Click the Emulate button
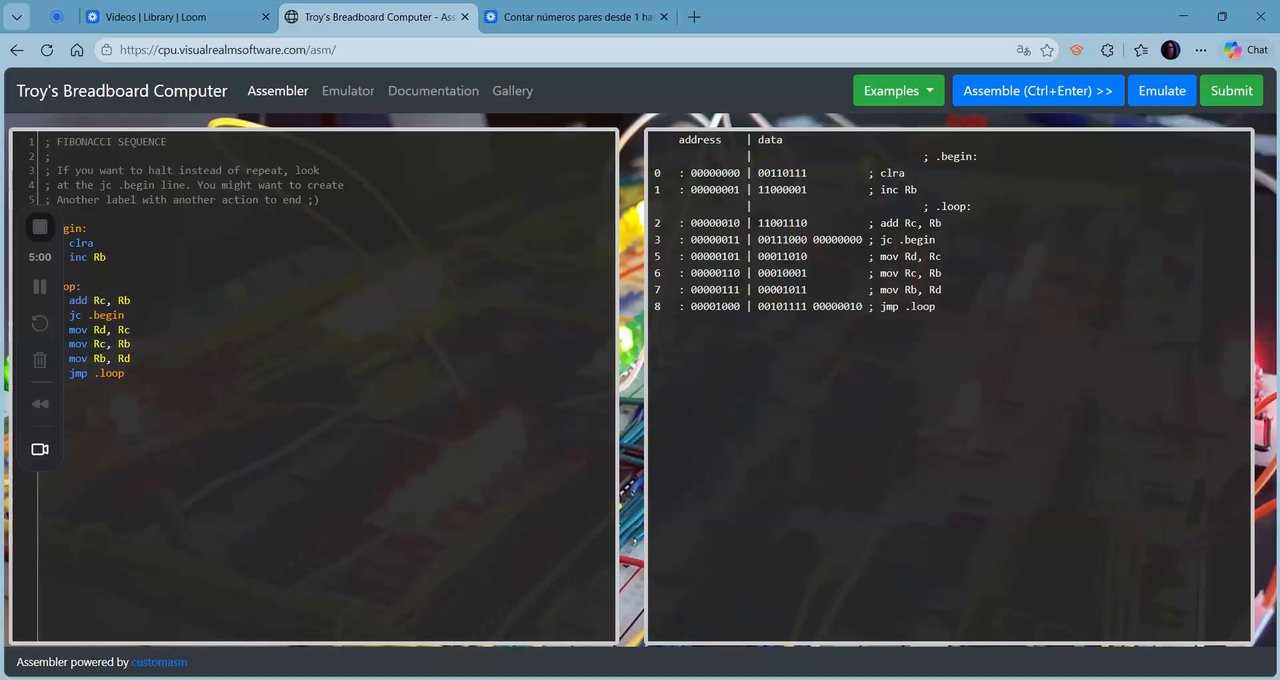This screenshot has width=1280, height=680. [1162, 91]
